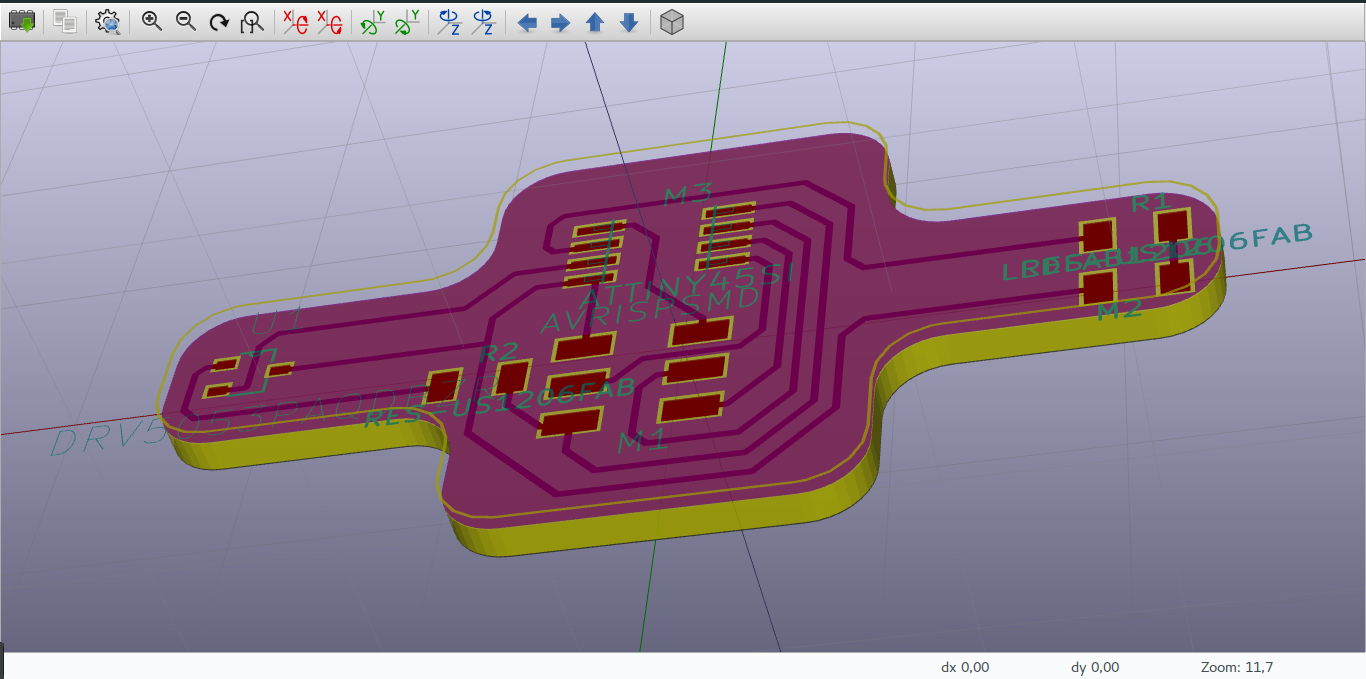Copy 3D image to clipboard
This screenshot has height=679, width=1366.
[64, 22]
